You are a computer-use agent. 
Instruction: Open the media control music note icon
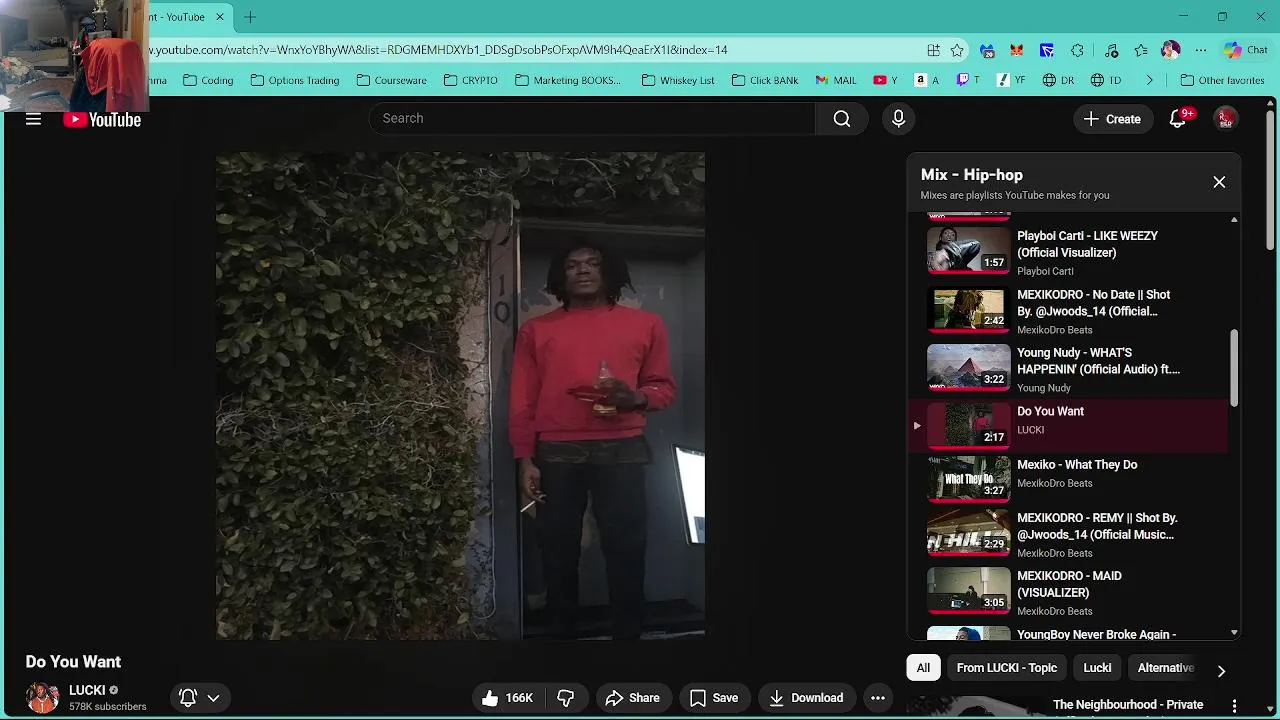click(1111, 50)
